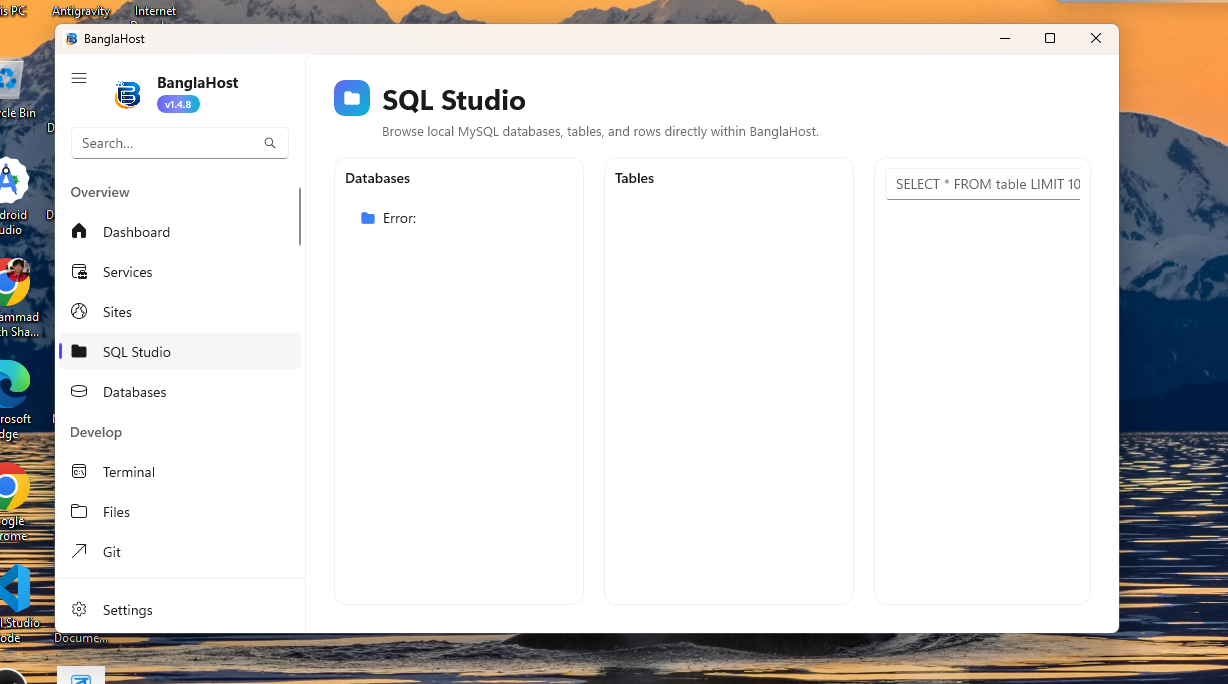The image size is (1228, 684).
Task: Click the Terminal icon in sidebar
Action: 79,471
